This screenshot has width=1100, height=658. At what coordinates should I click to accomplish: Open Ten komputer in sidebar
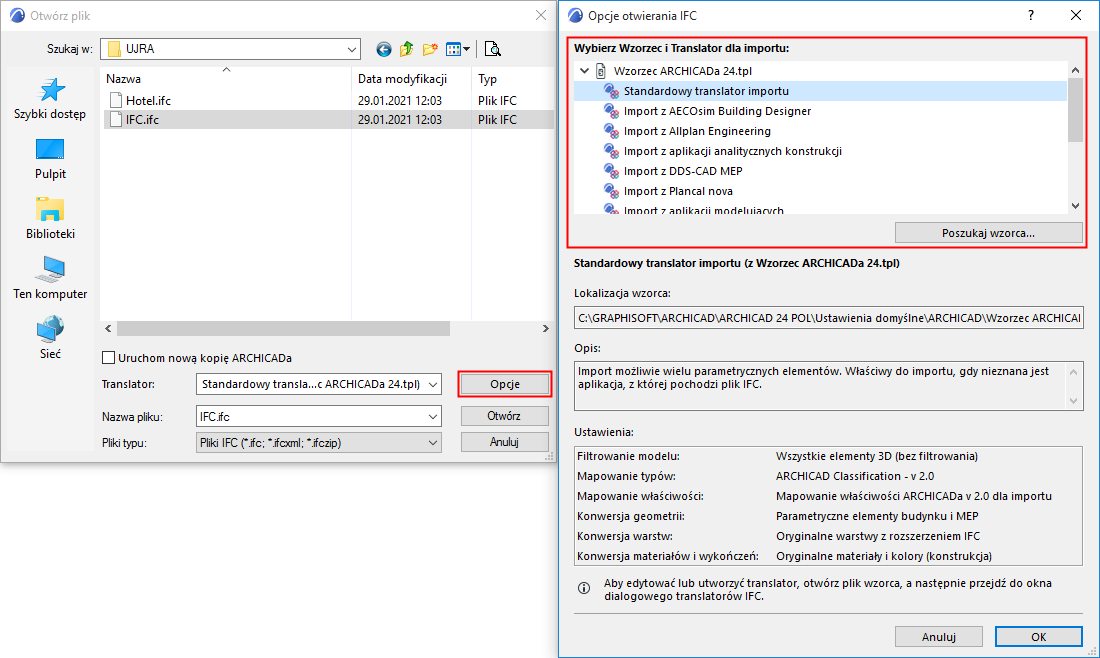pos(50,278)
